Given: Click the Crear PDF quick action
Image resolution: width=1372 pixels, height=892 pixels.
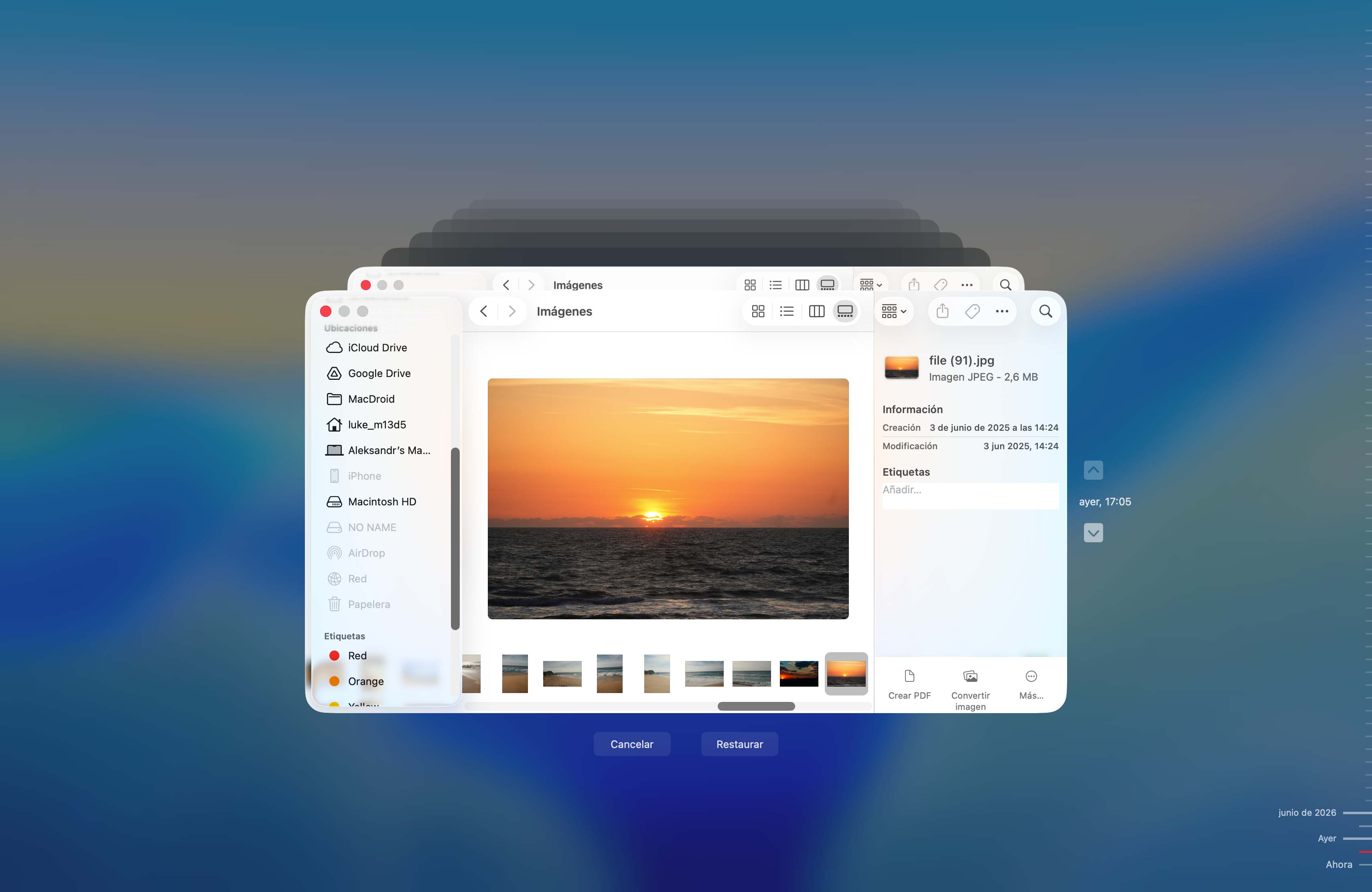Looking at the screenshot, I should point(909,684).
